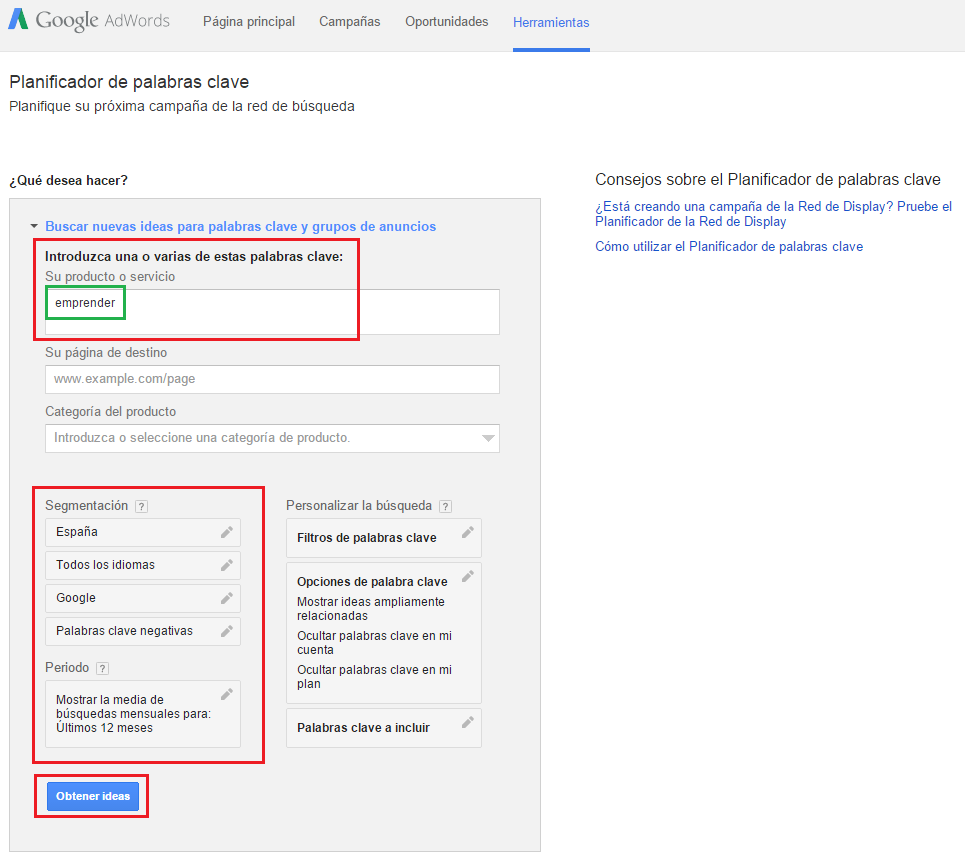965x868 pixels.
Task: Open the Palabras clave a incluir box
Action: click(383, 728)
